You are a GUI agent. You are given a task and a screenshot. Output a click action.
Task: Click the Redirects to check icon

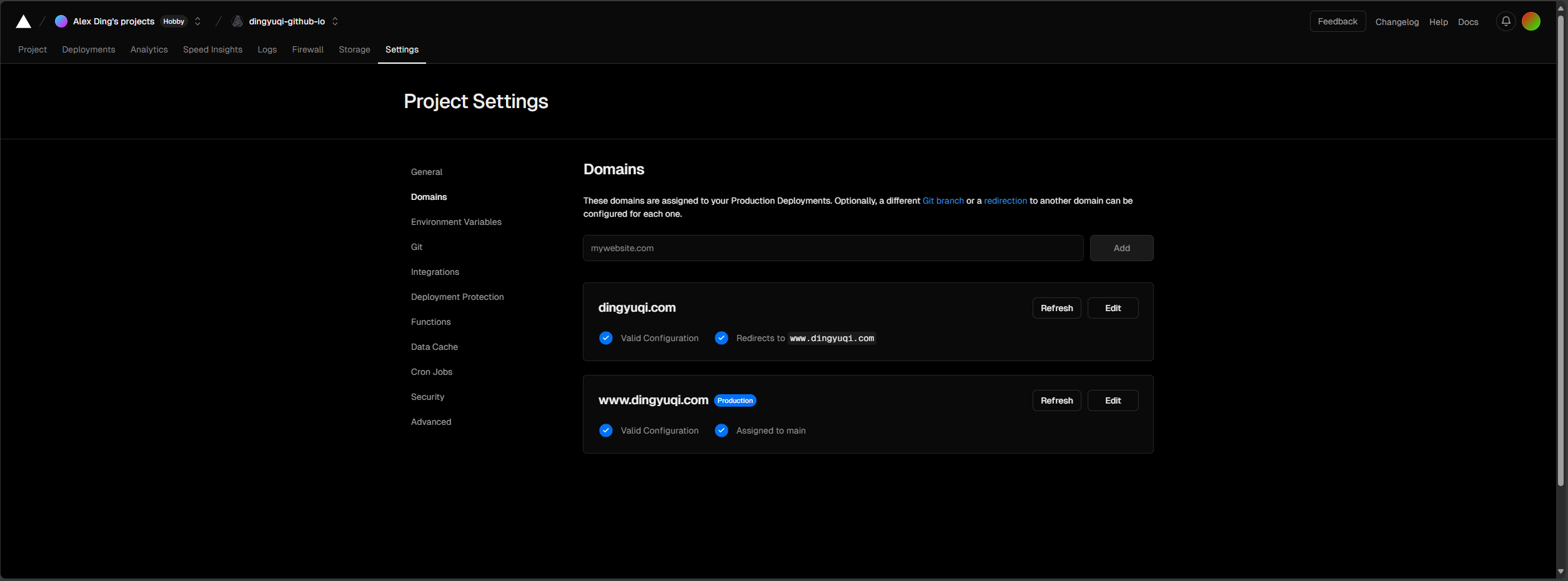721,338
